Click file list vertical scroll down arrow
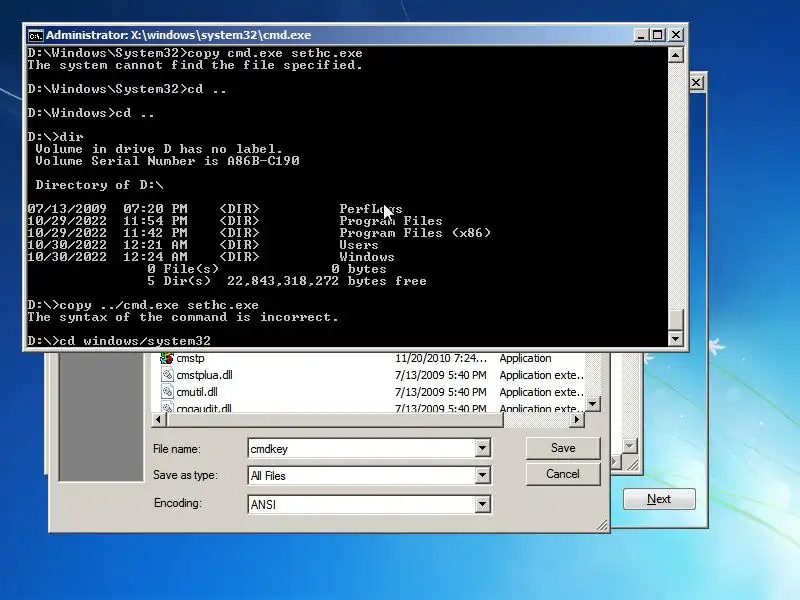Image resolution: width=800 pixels, height=600 pixels. click(592, 404)
